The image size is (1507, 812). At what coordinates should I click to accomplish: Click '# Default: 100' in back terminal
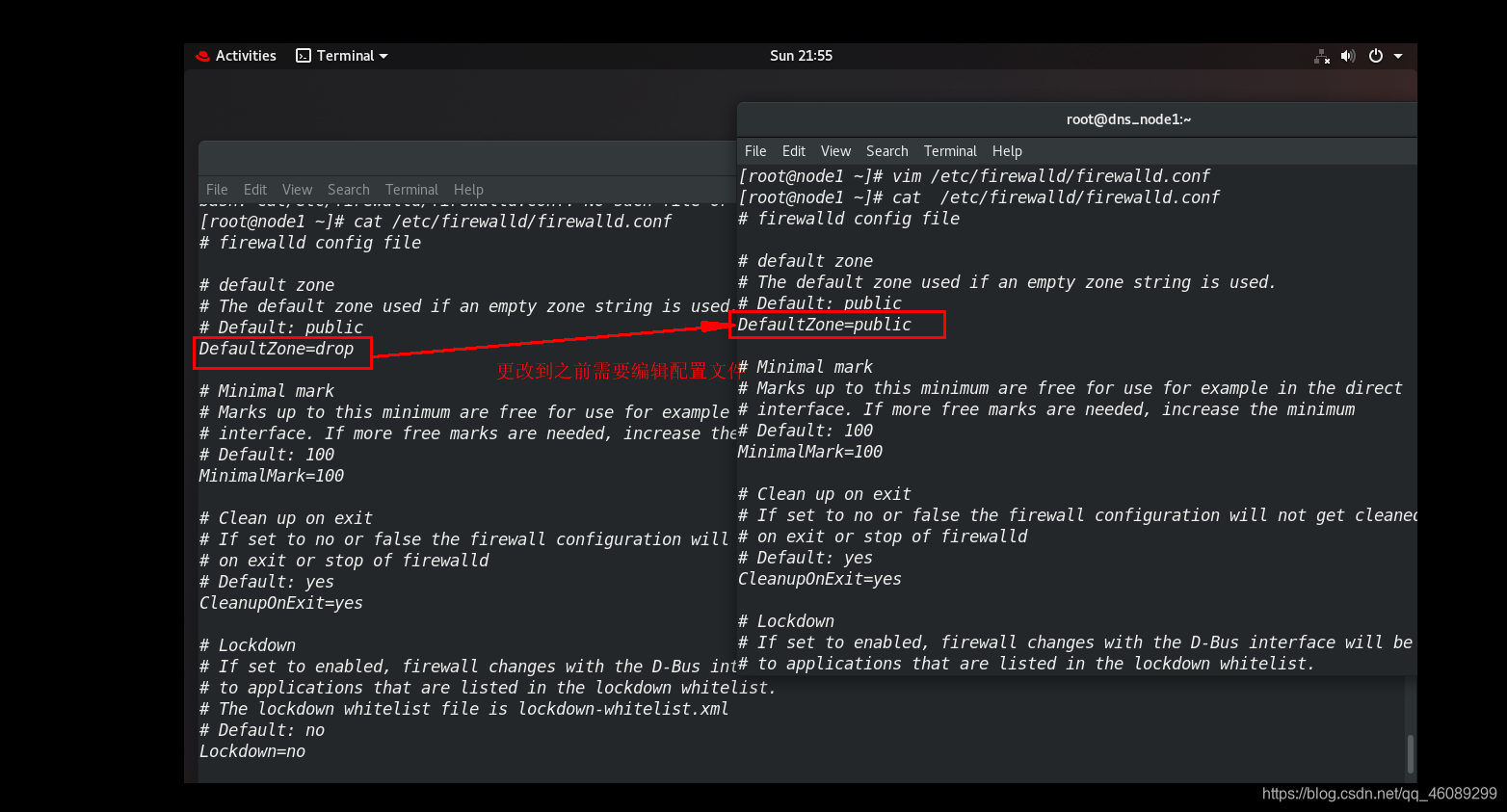click(x=267, y=455)
